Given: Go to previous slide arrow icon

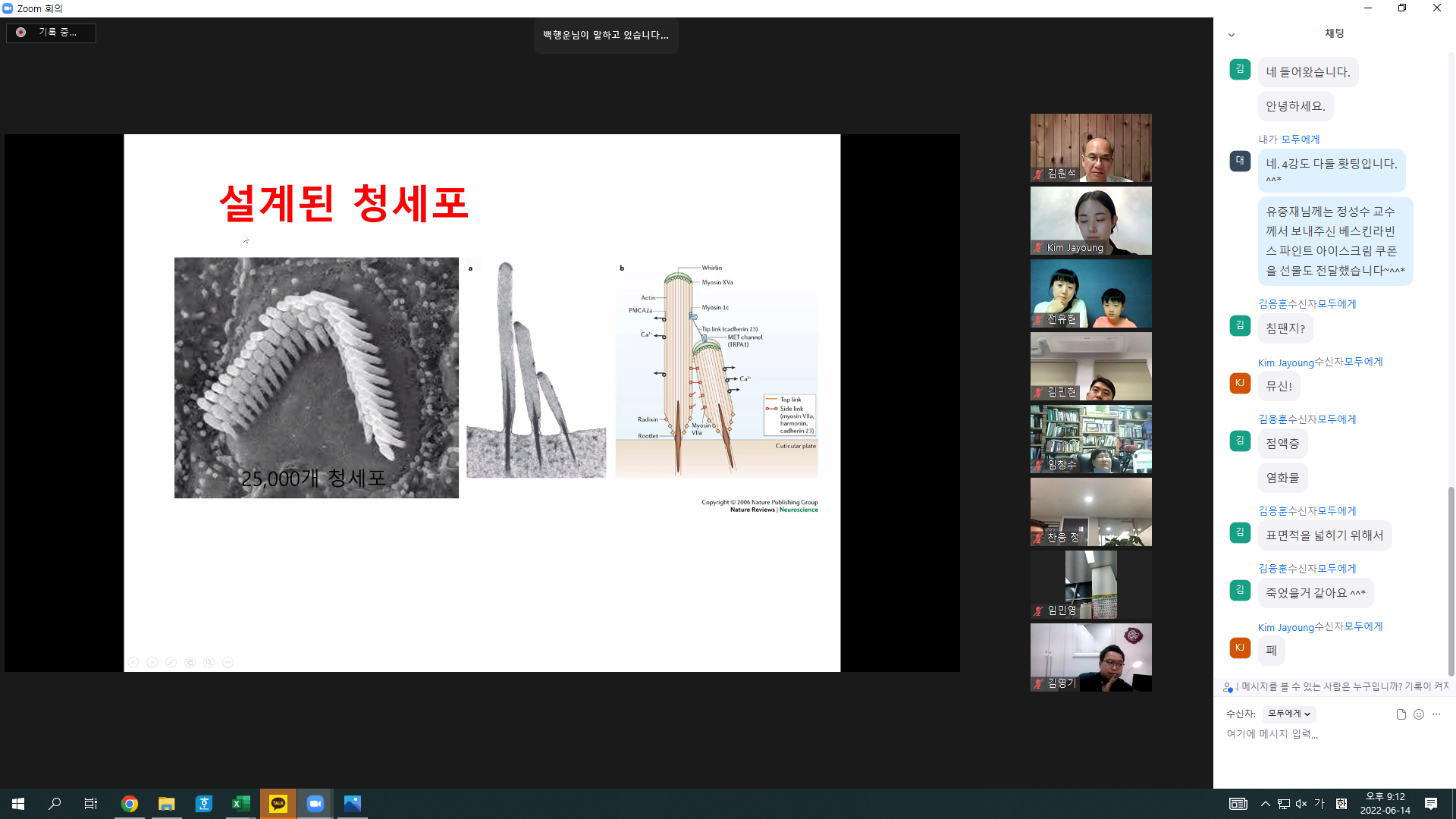Looking at the screenshot, I should point(133,662).
